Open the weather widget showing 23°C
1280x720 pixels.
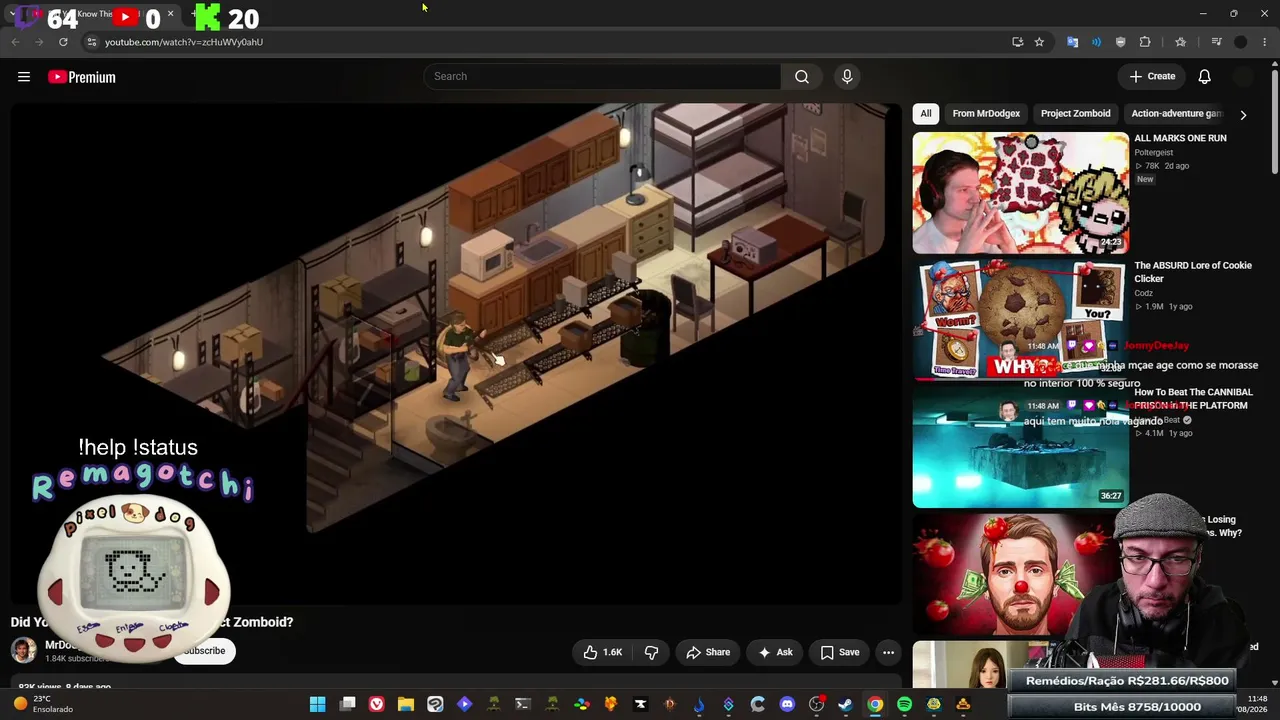[44, 704]
